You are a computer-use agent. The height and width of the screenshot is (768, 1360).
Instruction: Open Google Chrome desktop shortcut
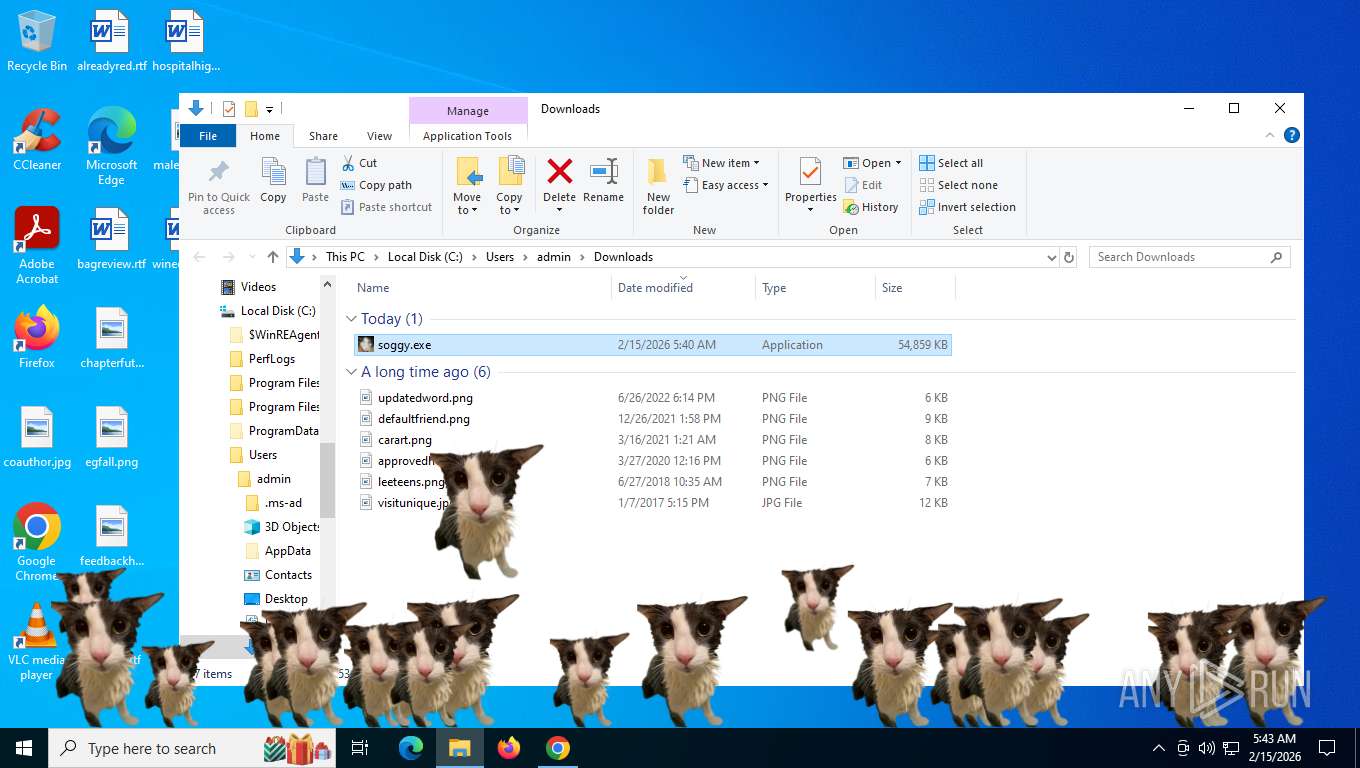(37, 542)
